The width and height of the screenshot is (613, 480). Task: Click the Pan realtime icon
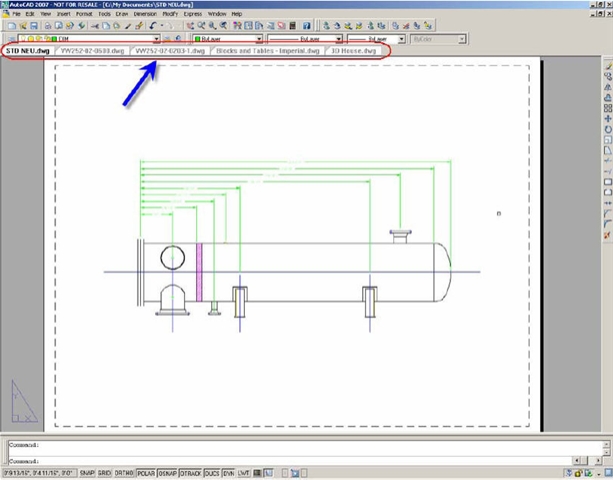pyautogui.click(x=190, y=26)
